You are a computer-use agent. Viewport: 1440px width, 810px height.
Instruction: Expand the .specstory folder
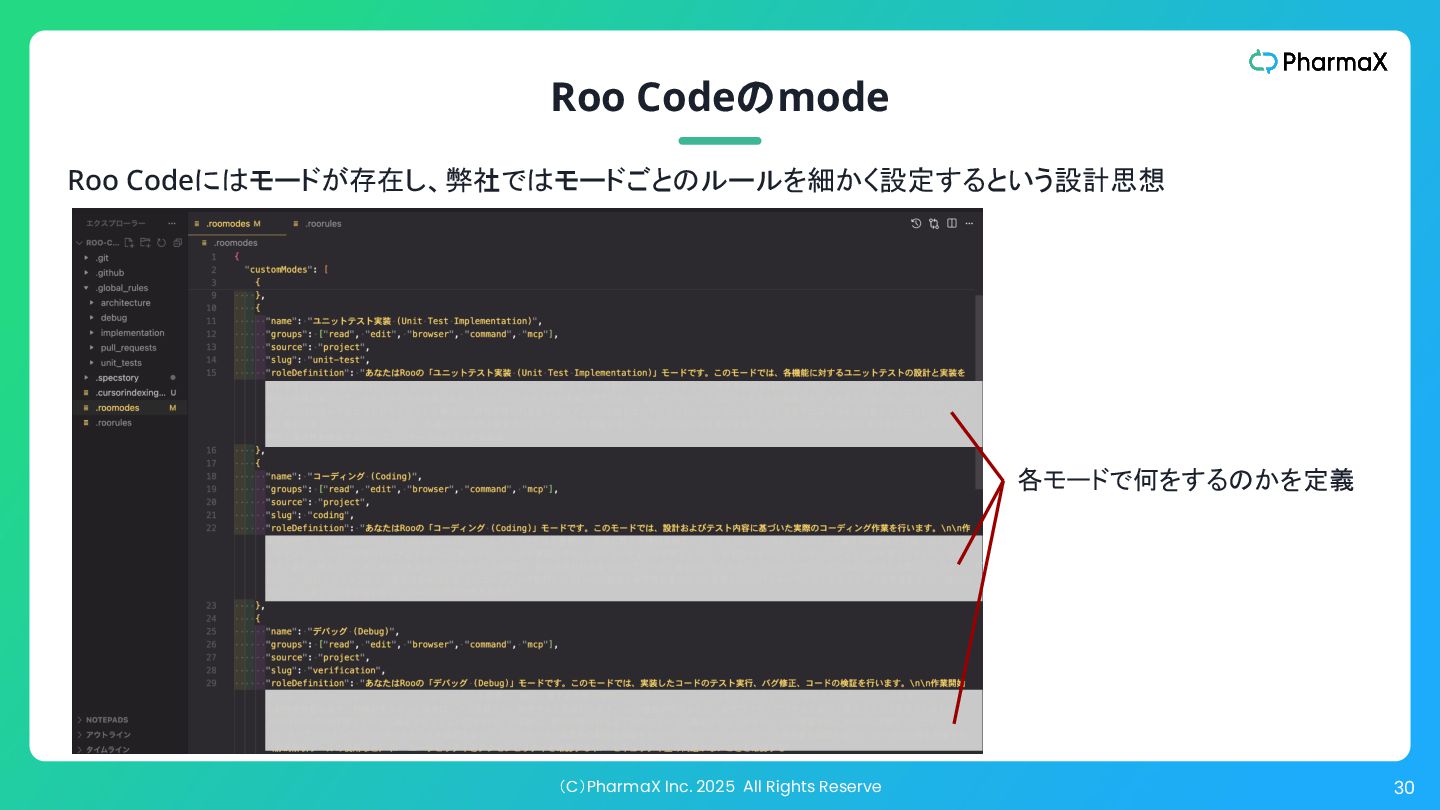pyautogui.click(x=87, y=378)
